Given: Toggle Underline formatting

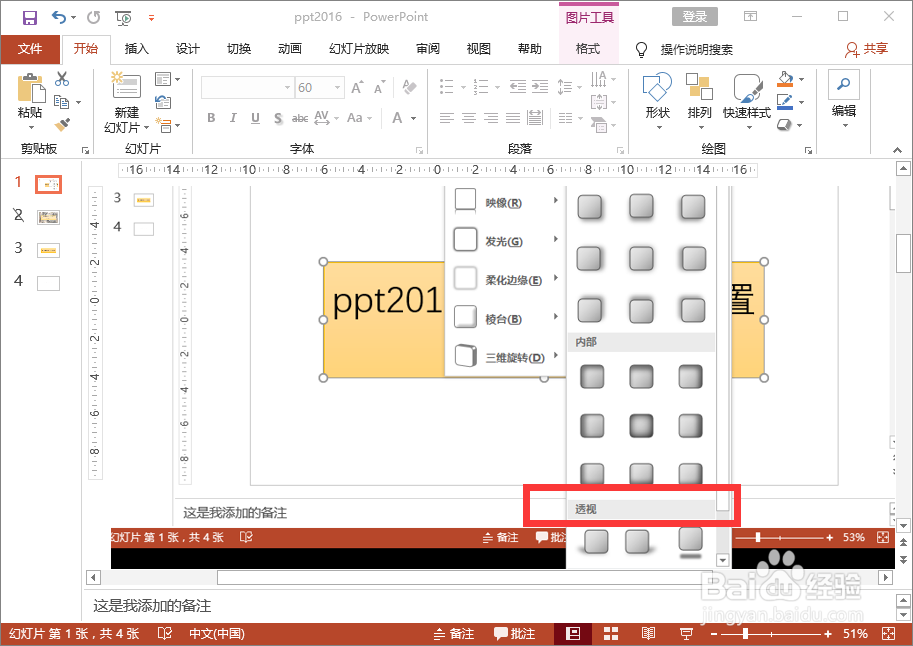Looking at the screenshot, I should (255, 118).
